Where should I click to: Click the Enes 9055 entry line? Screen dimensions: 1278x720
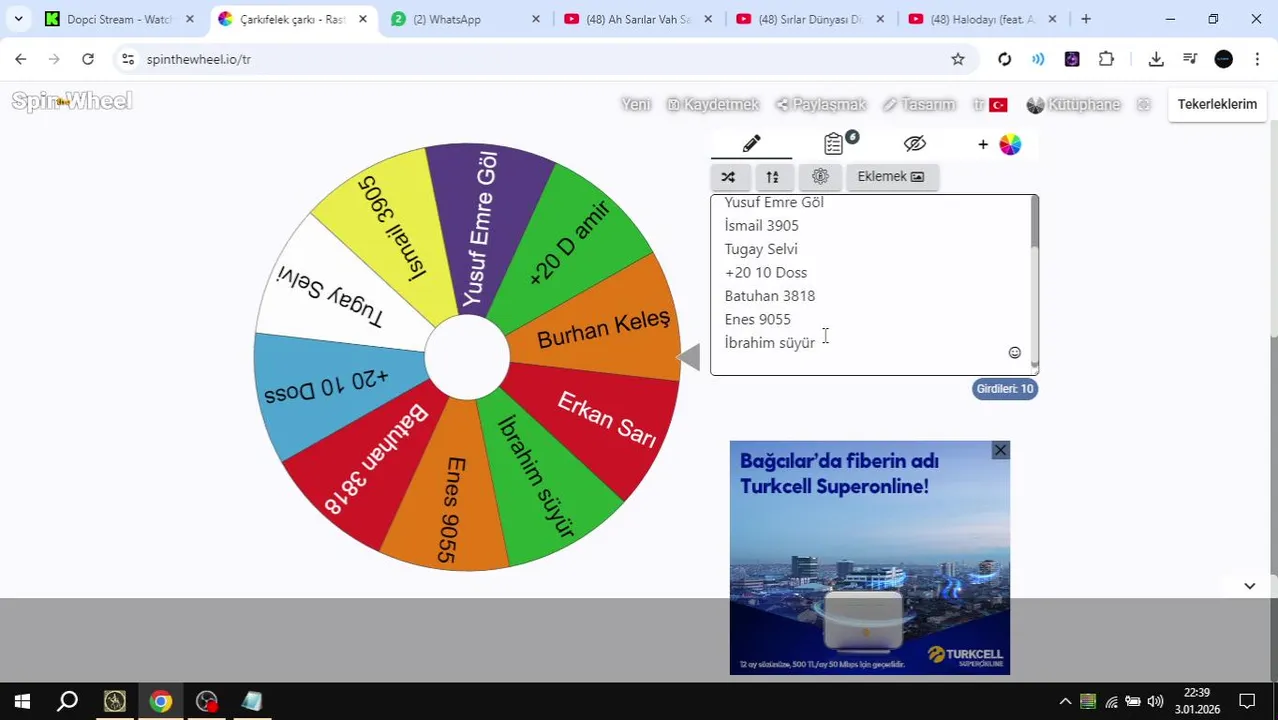pyautogui.click(x=758, y=319)
